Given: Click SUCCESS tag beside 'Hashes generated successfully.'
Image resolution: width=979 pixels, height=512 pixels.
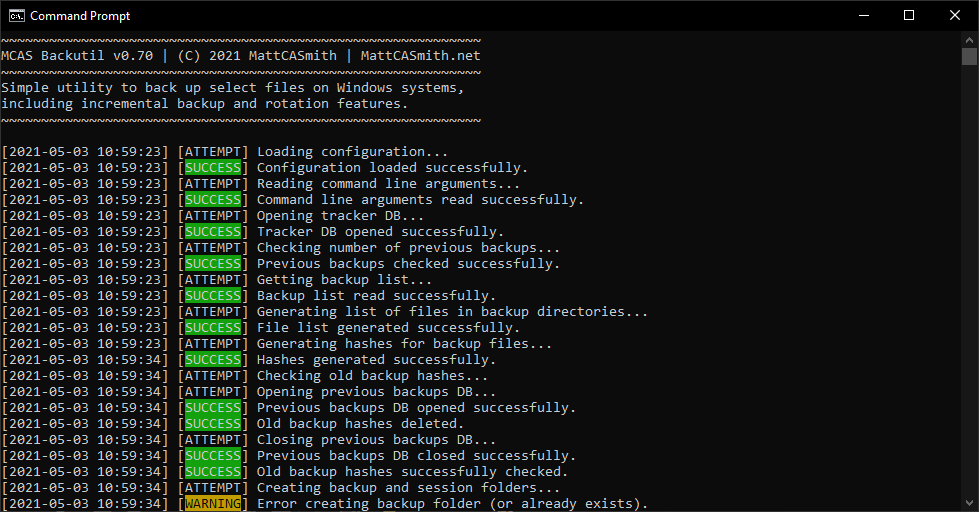Looking at the screenshot, I should 213,360.
